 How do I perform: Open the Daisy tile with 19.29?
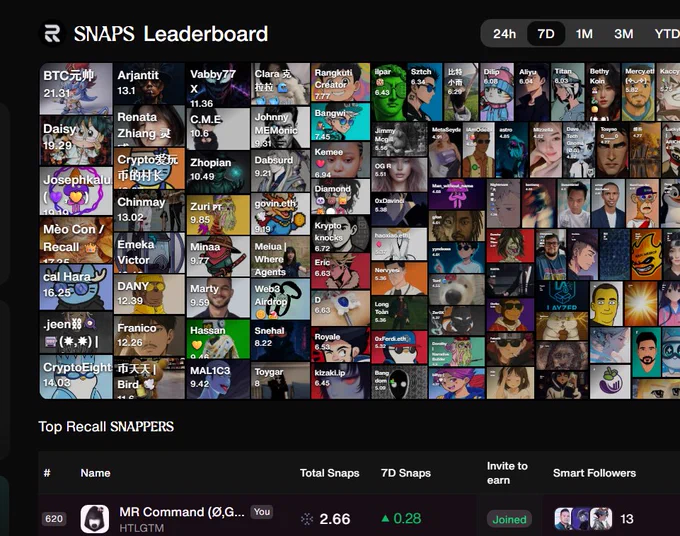(76, 140)
